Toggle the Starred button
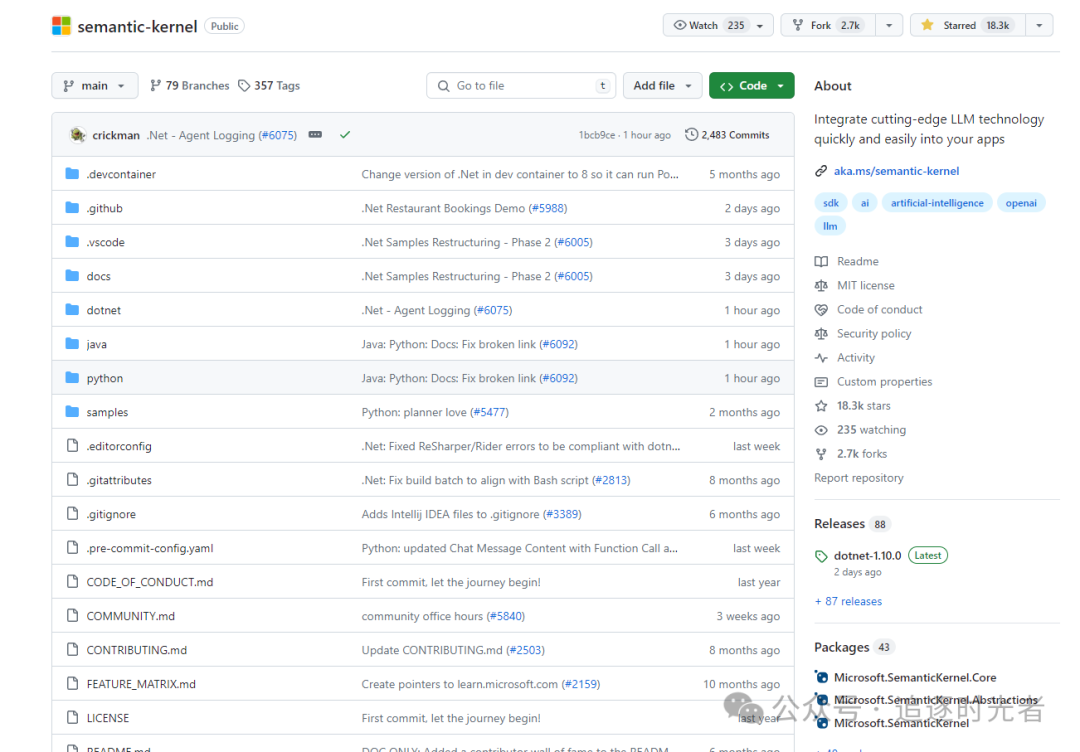 click(968, 25)
